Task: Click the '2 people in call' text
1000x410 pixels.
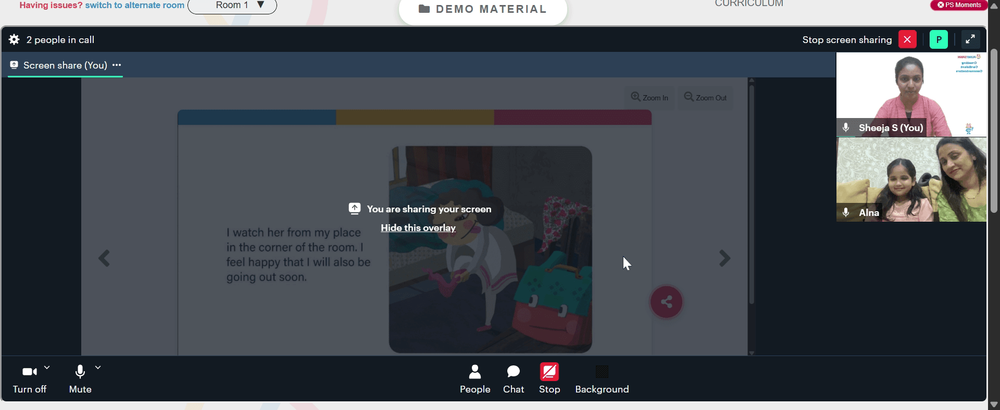Action: coord(60,40)
